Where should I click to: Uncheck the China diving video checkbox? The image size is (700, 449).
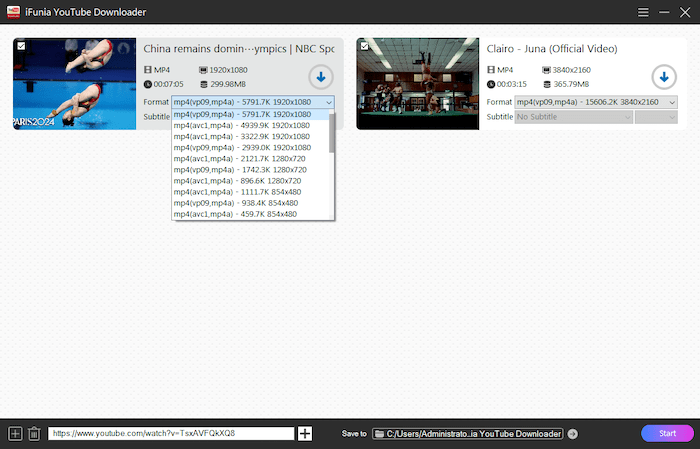tap(22, 46)
